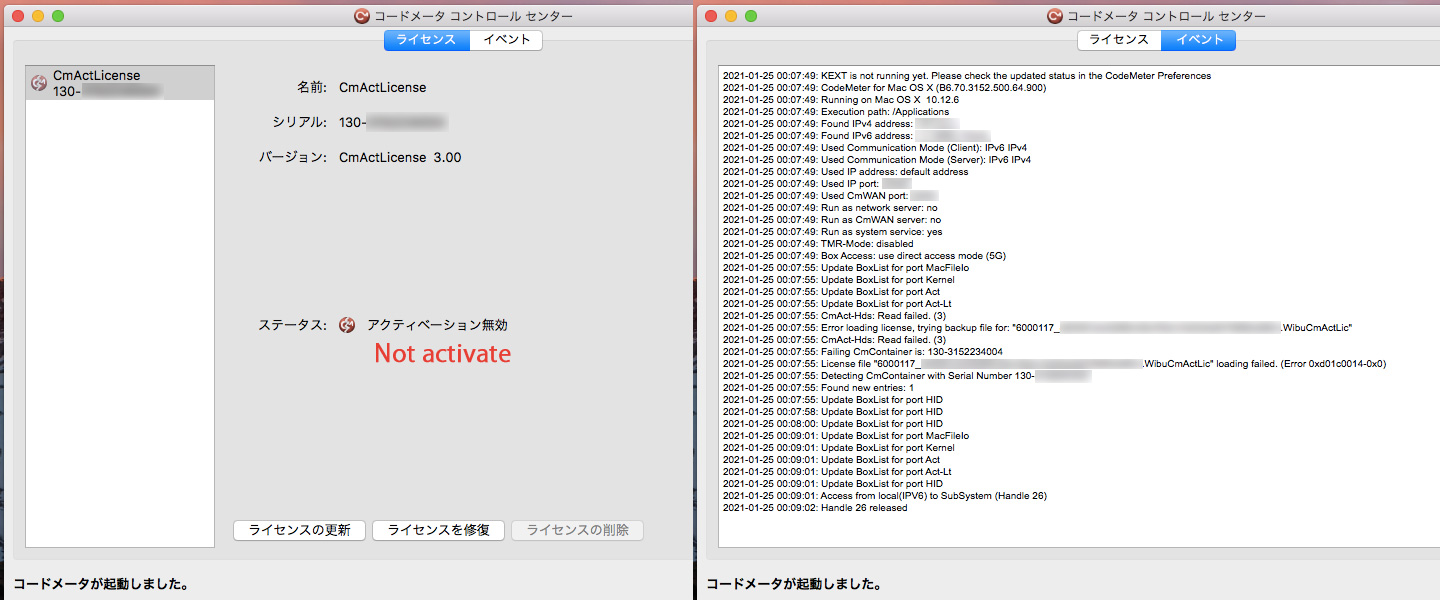The image size is (1440, 600).
Task: Click the 'Run as system service: yes' log line
Action: coord(833,232)
